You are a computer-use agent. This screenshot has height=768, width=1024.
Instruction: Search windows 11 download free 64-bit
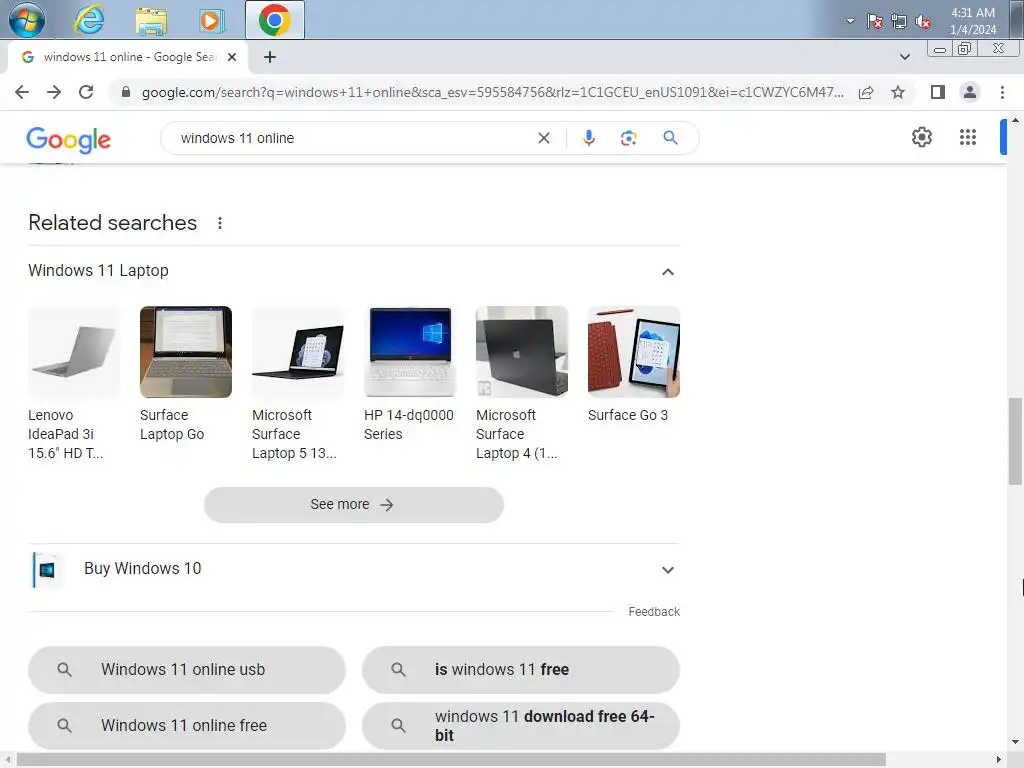[x=520, y=726]
